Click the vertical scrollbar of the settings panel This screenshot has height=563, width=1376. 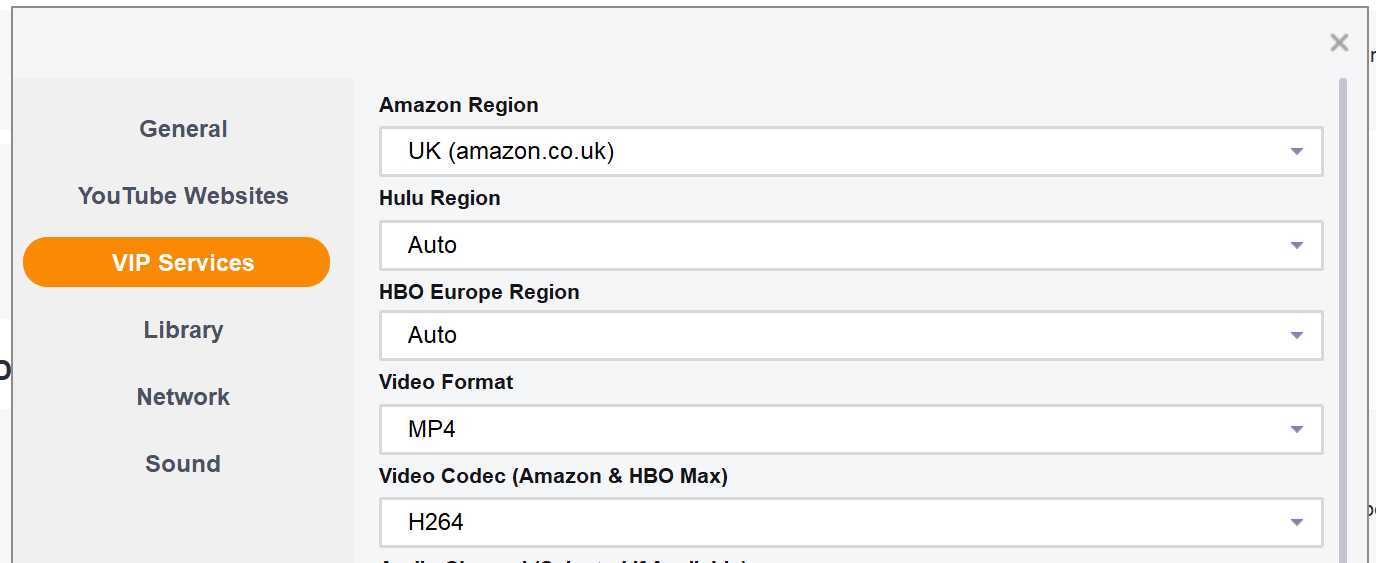click(x=1343, y=300)
